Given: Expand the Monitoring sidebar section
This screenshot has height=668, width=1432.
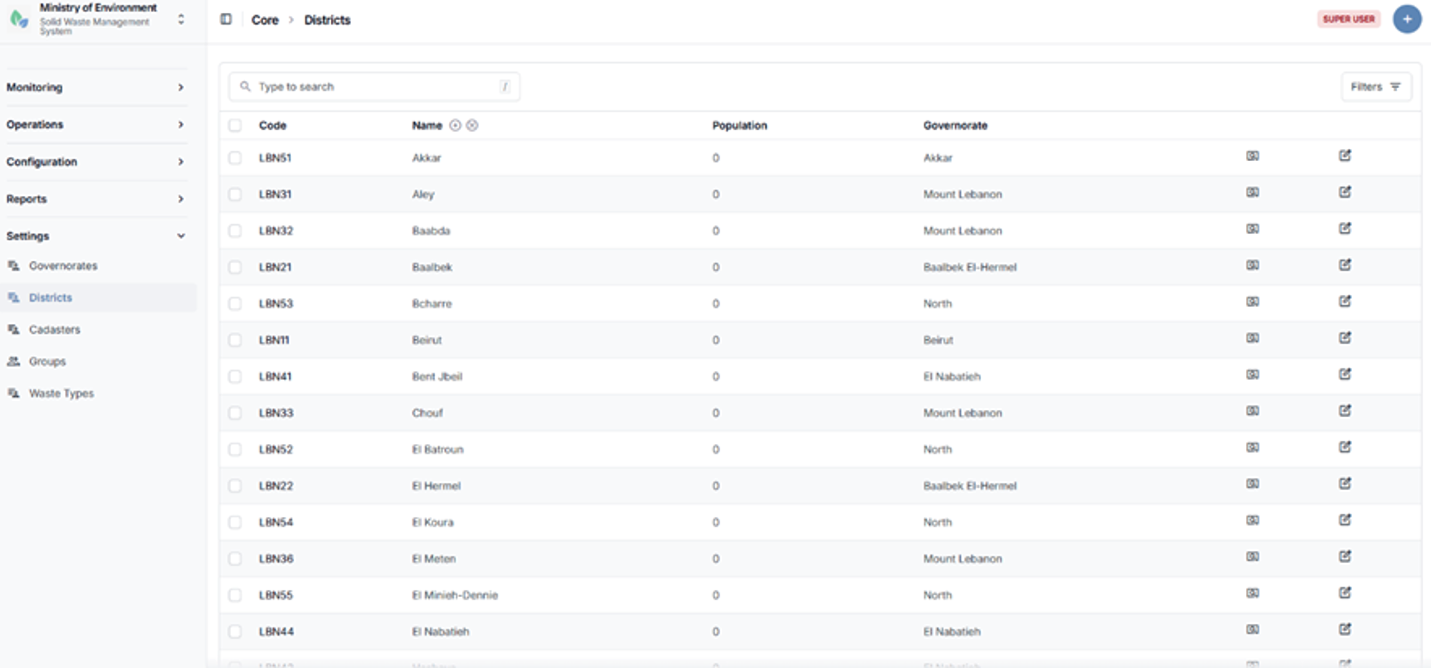Looking at the screenshot, I should click(96, 88).
